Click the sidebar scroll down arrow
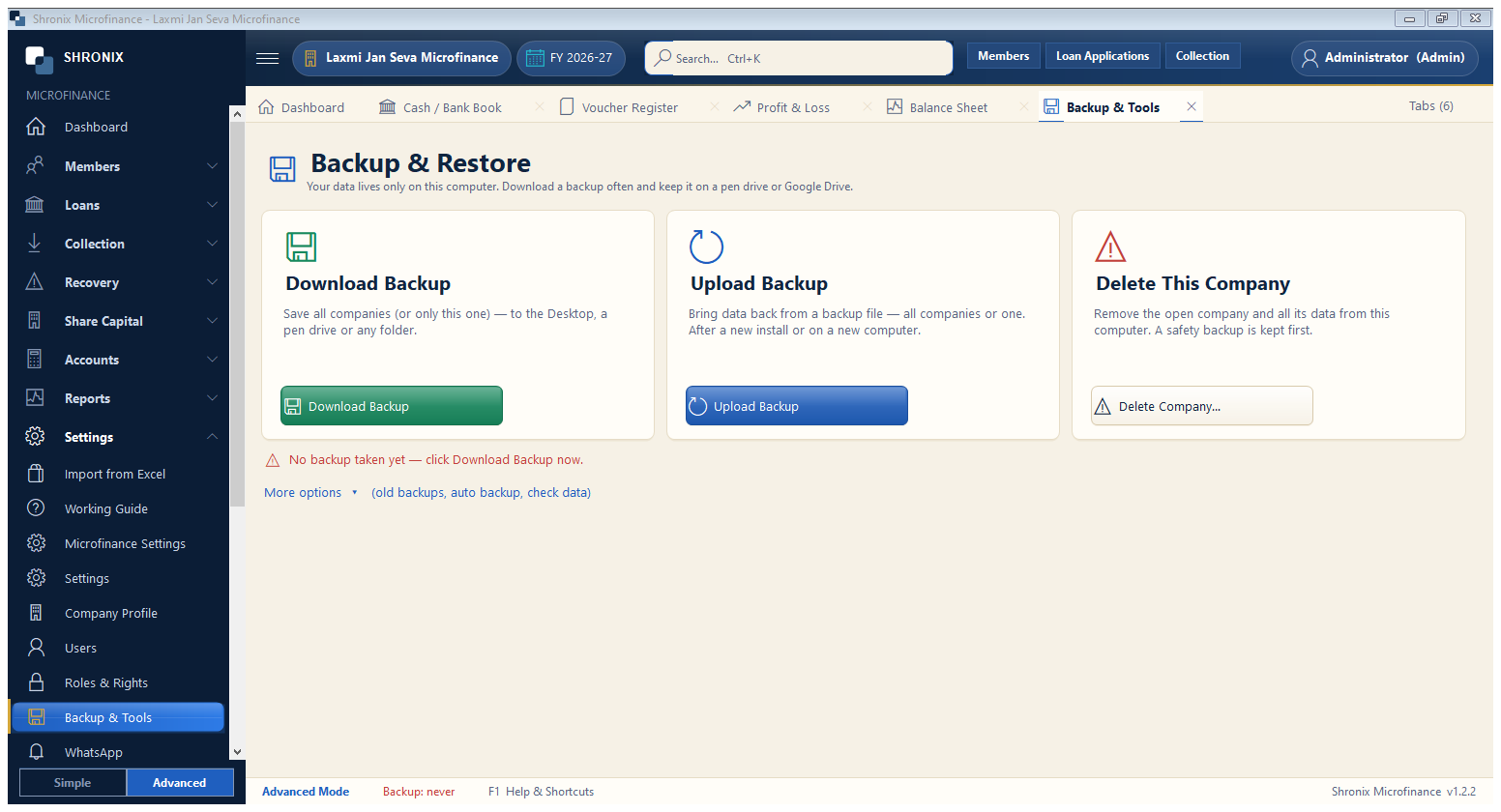Image resolution: width=1501 pixels, height=812 pixels. pos(238,752)
